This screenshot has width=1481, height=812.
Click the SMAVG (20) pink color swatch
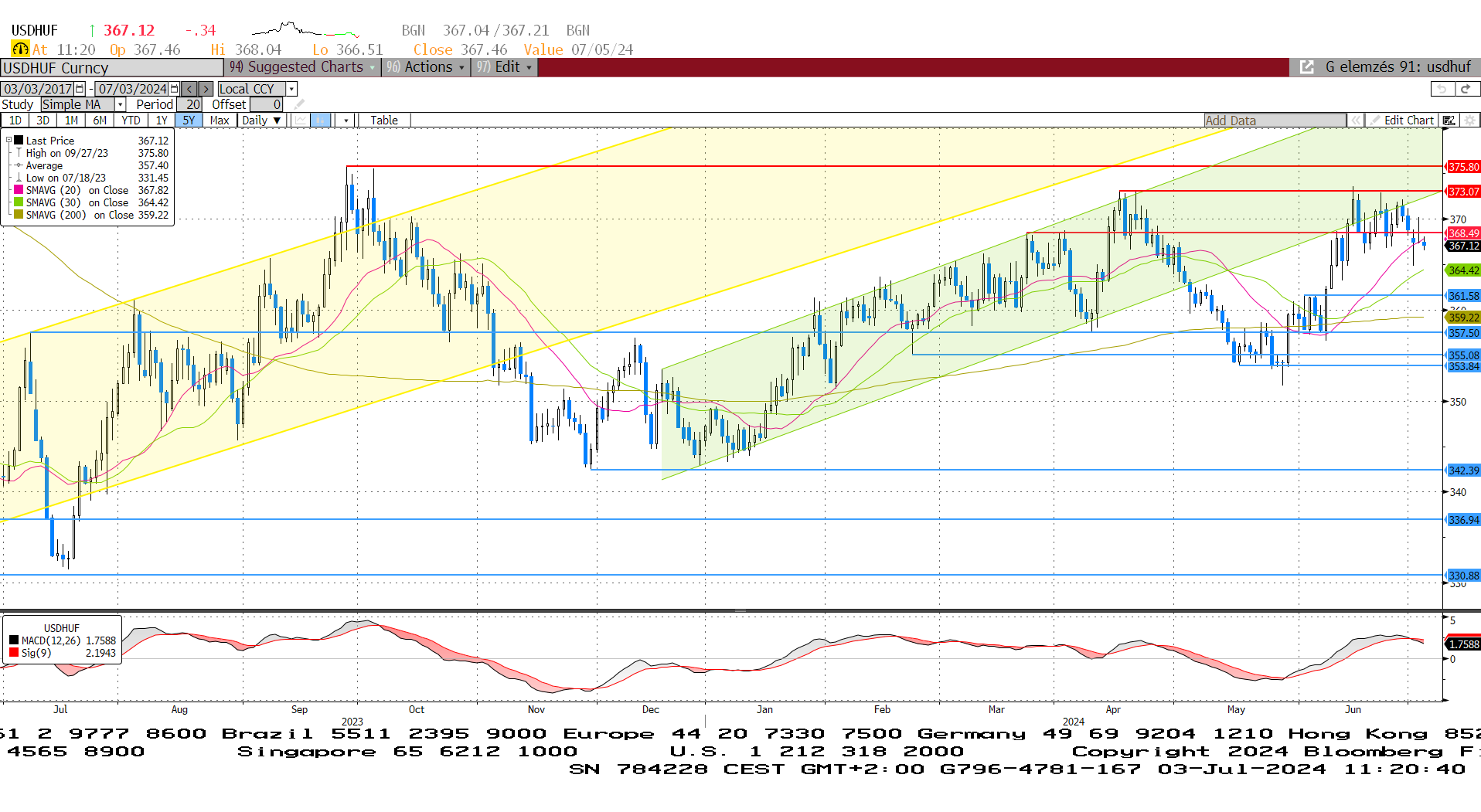coord(19,190)
